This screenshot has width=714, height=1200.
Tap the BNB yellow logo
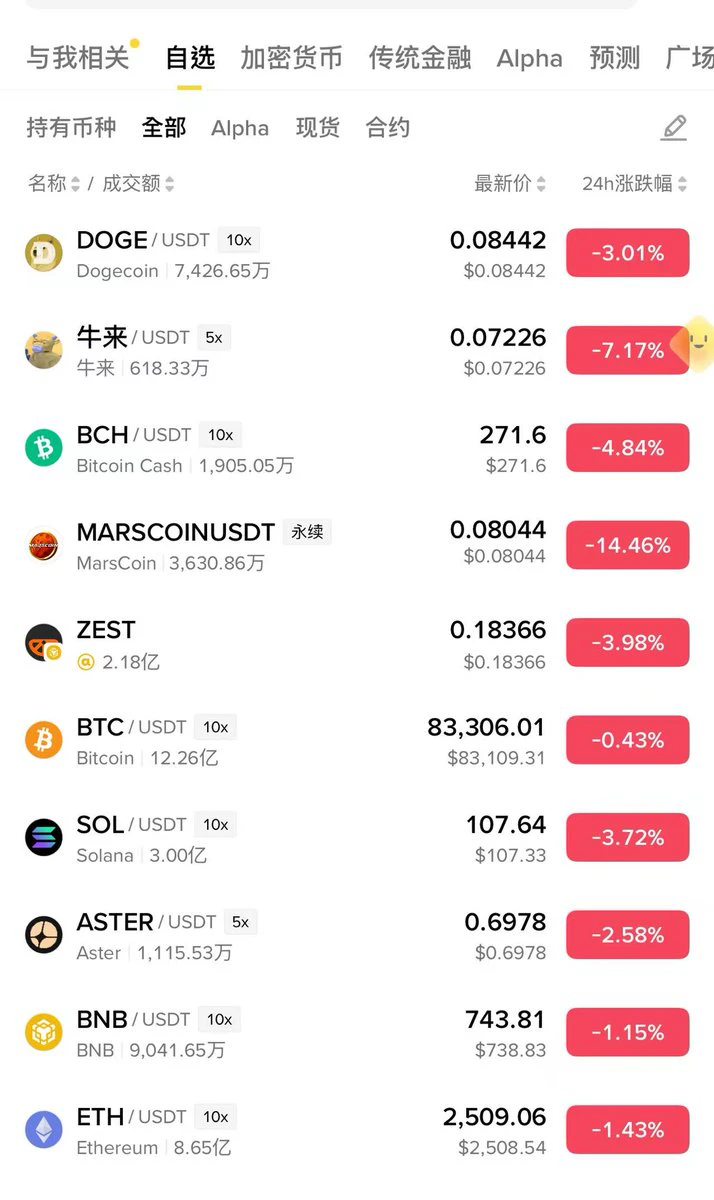click(44, 1032)
